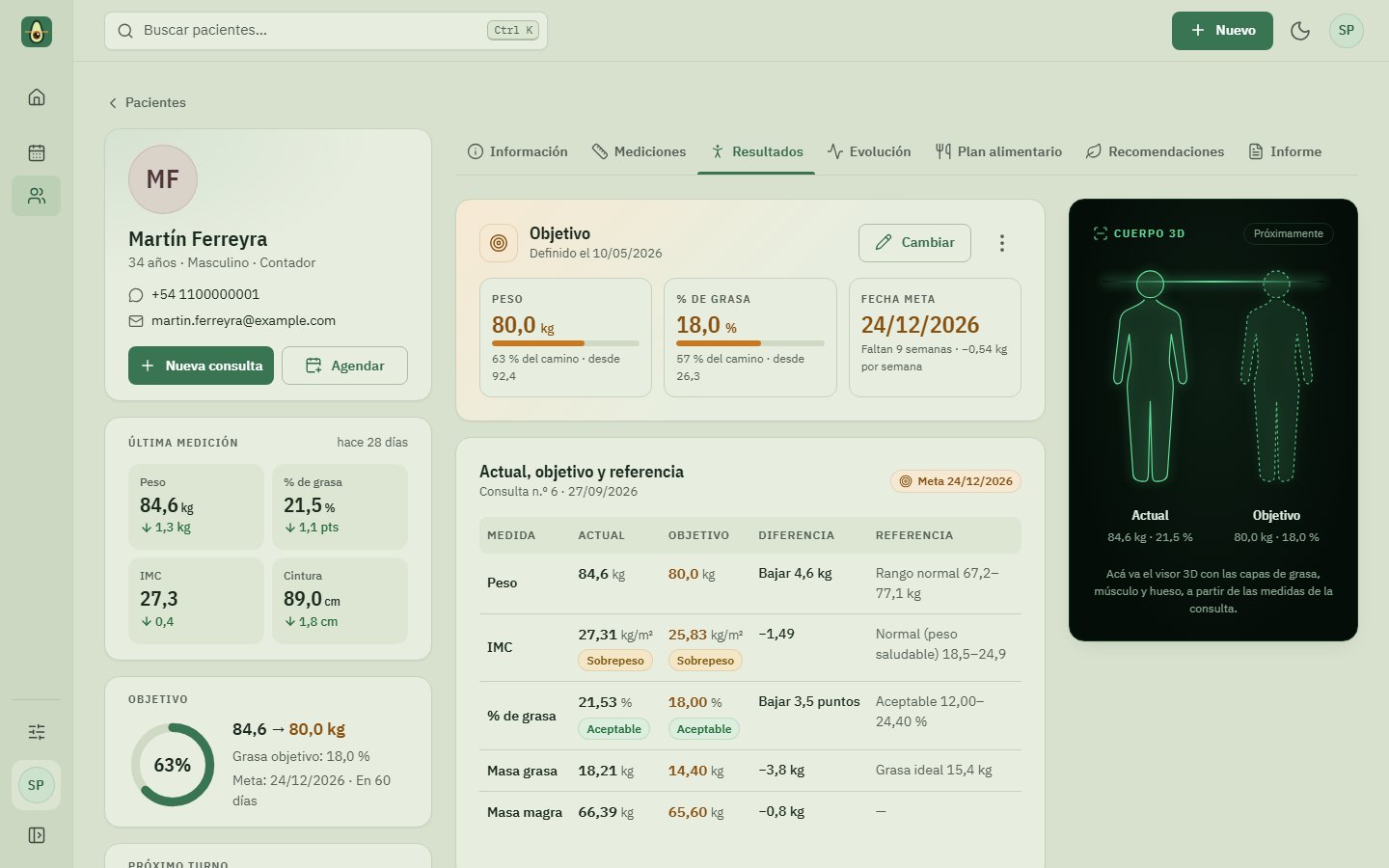The width and height of the screenshot is (1389, 868).
Task: Click the 63% circular progress ring
Action: click(x=173, y=765)
